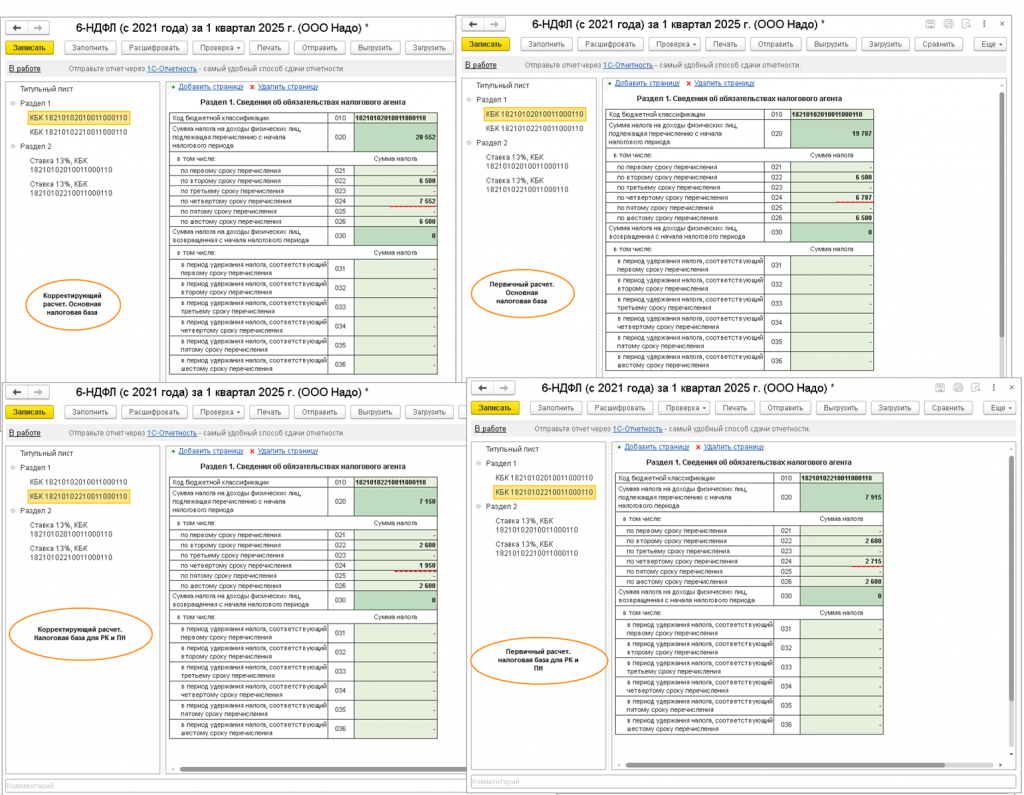Screen dimensions: 1024x795
Task: Select Титульный лист in top-left window tree
Action: point(46,89)
